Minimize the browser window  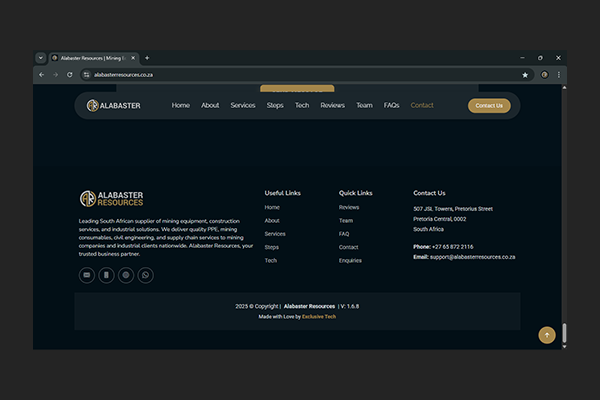522,58
